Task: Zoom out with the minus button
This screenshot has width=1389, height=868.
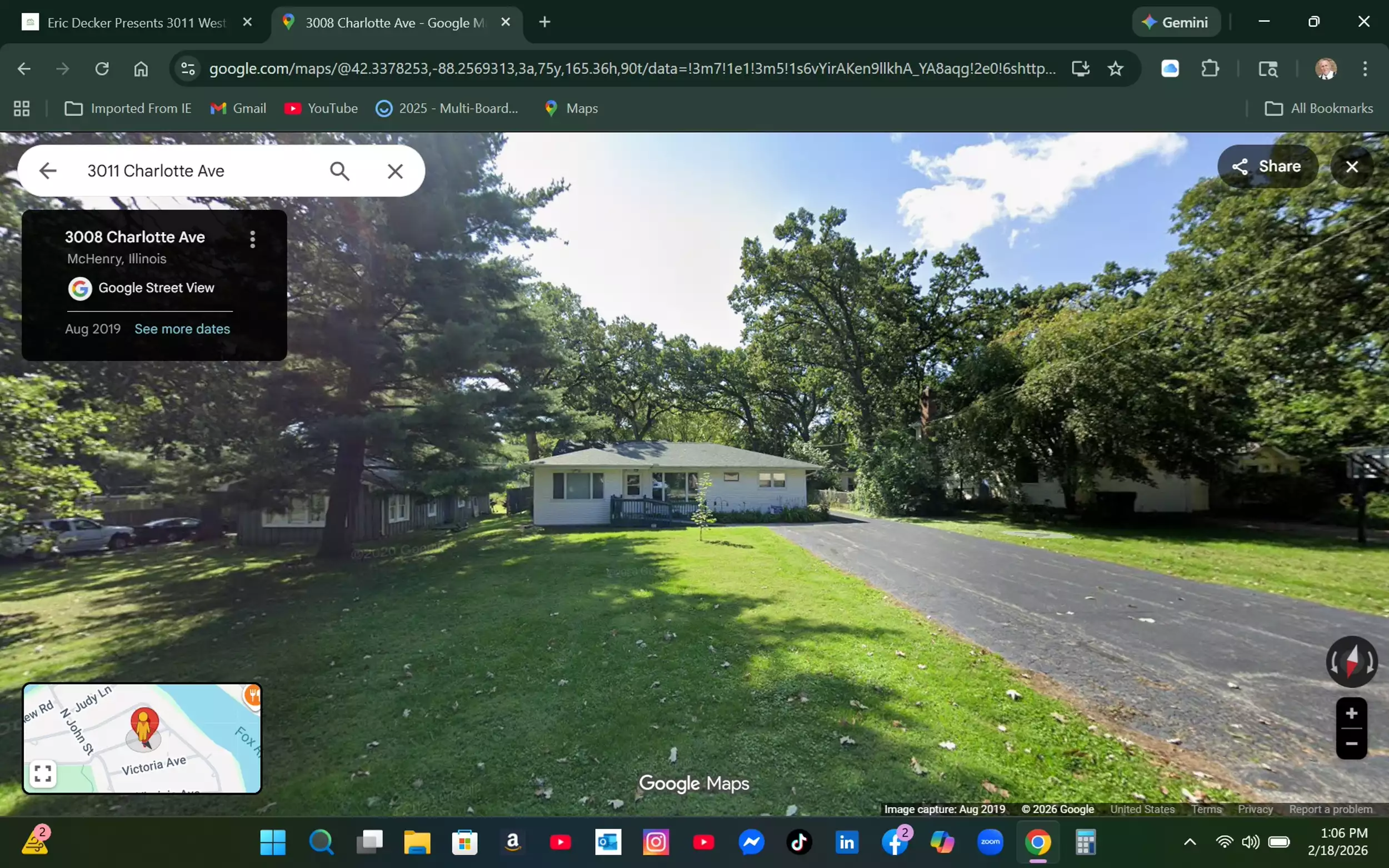Action: point(1351,744)
